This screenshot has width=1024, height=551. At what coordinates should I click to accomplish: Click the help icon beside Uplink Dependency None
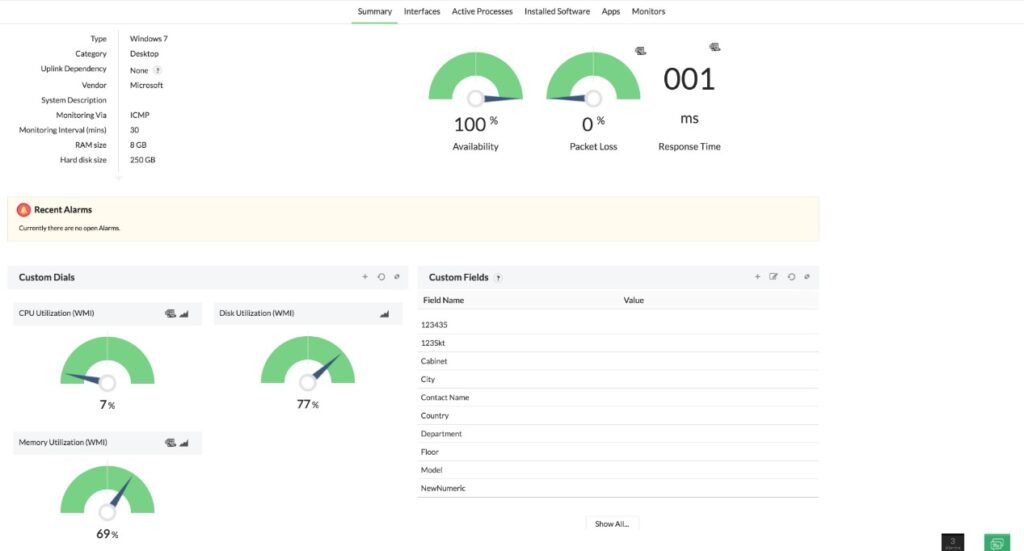point(157,71)
